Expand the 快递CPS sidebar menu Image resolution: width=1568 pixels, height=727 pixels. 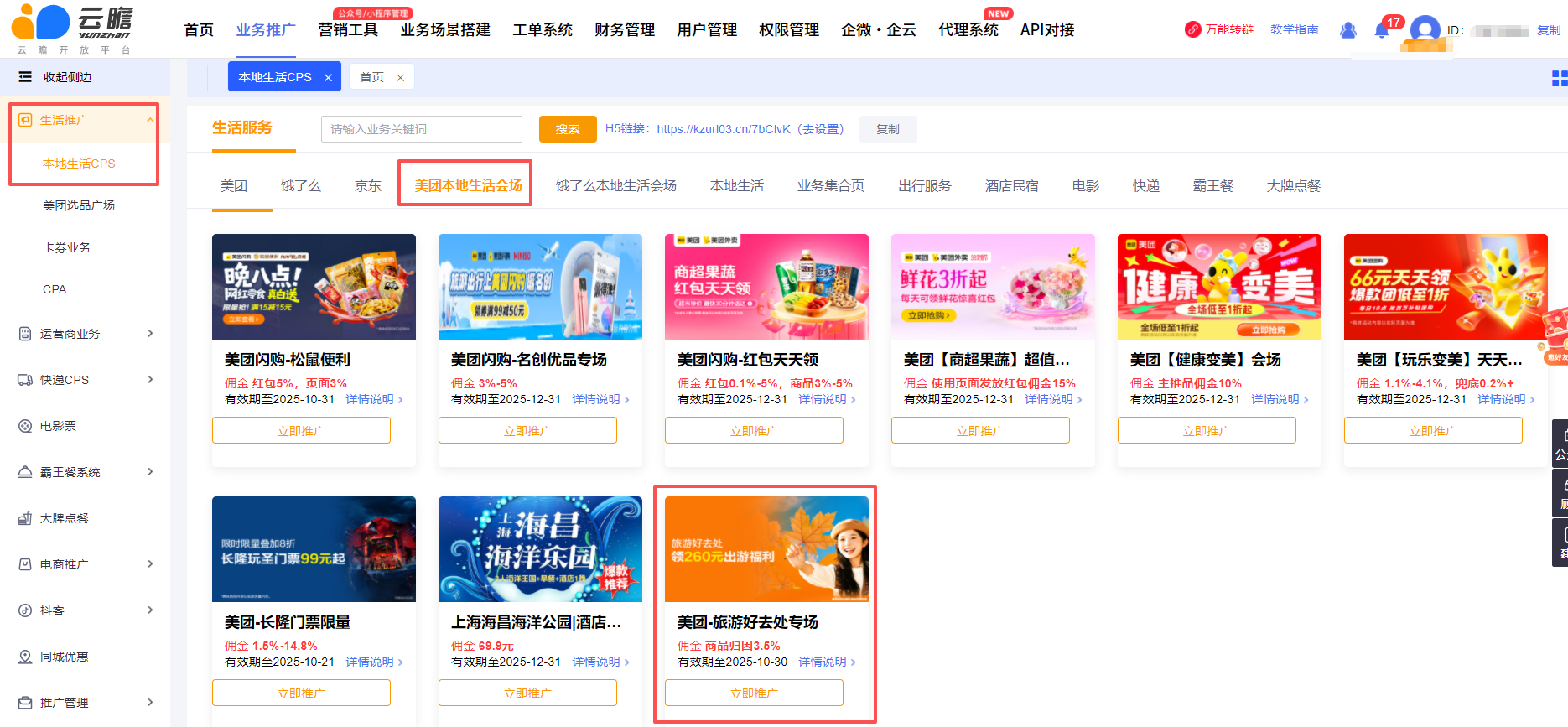tap(150, 380)
